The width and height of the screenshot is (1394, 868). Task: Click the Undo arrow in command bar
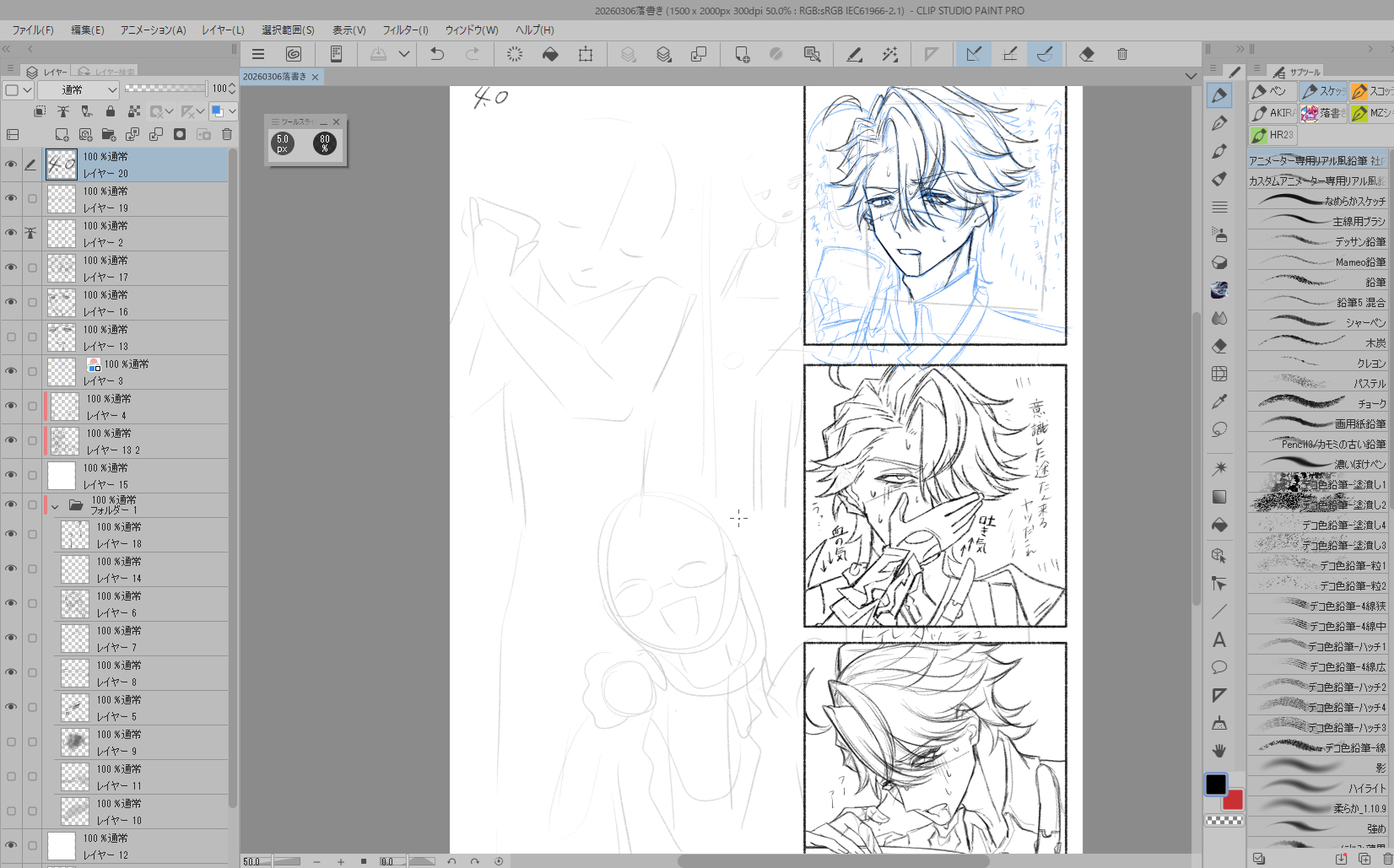437,54
